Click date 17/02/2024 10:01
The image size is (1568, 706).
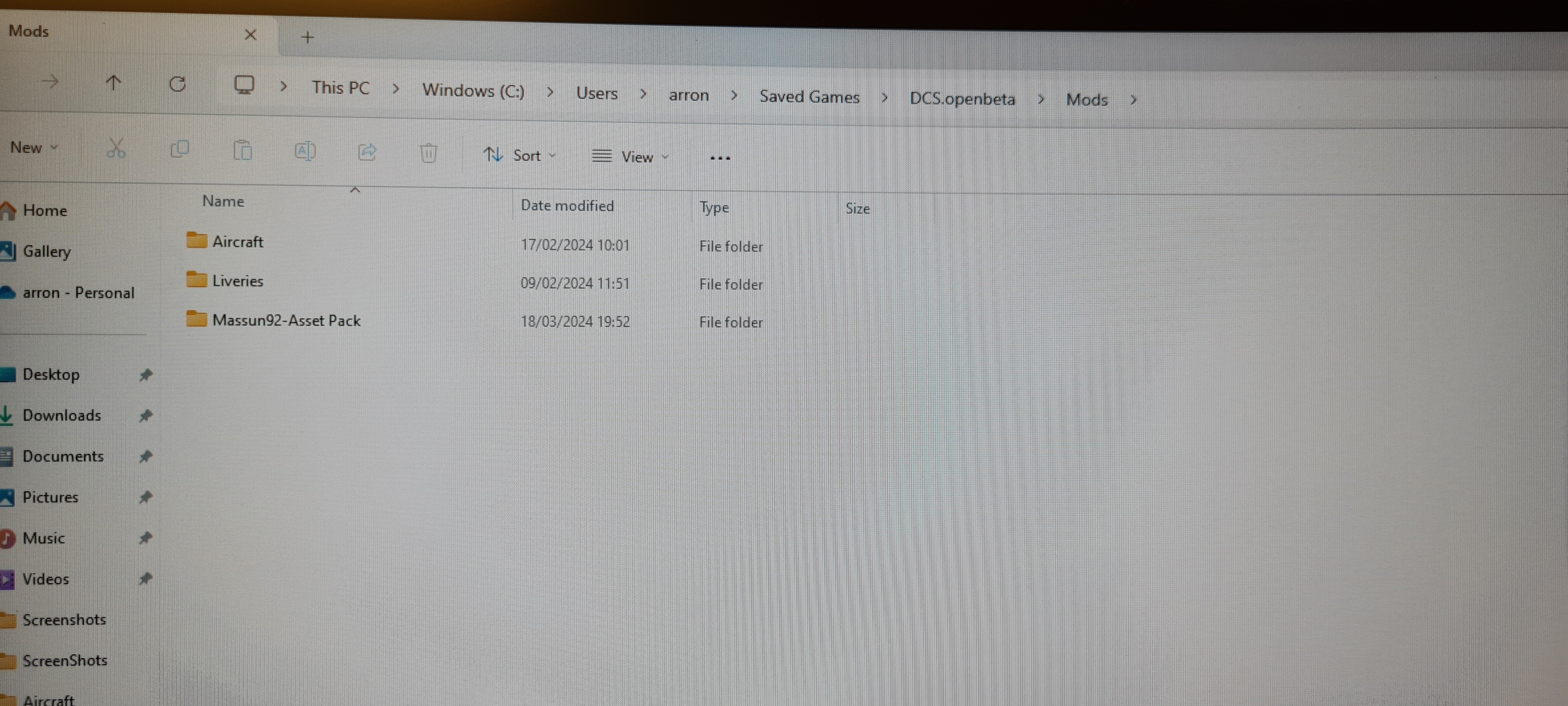[x=575, y=245]
